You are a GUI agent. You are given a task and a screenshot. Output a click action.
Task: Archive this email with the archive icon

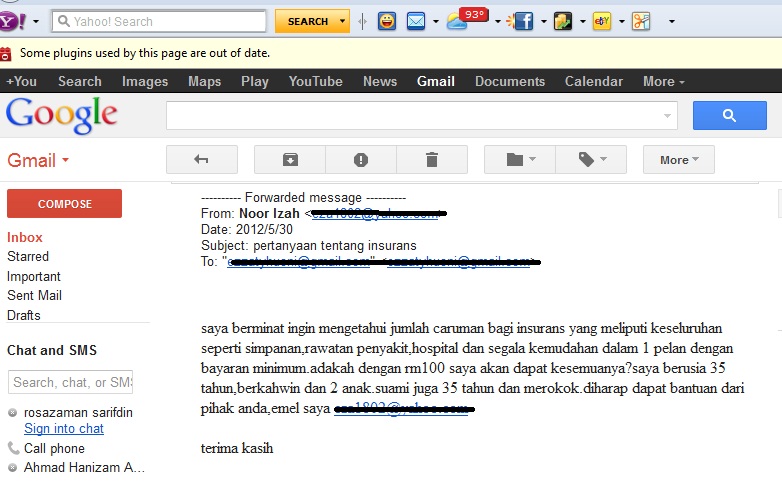pos(290,160)
